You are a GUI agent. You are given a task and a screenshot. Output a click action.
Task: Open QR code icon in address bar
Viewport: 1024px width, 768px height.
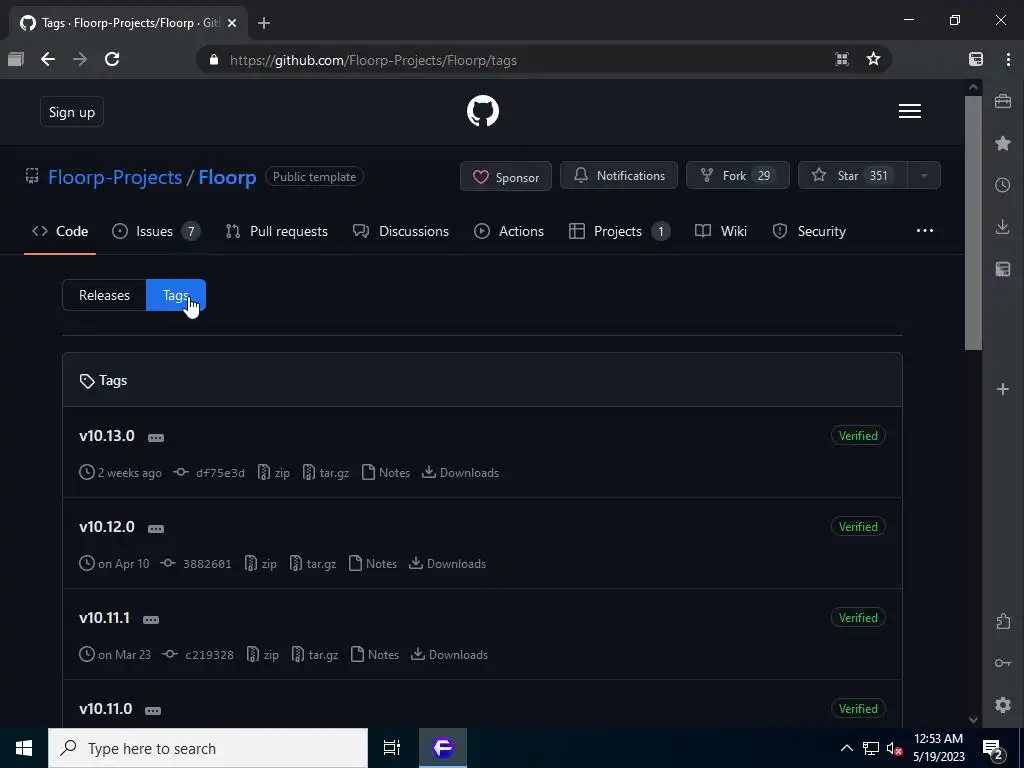(x=842, y=59)
